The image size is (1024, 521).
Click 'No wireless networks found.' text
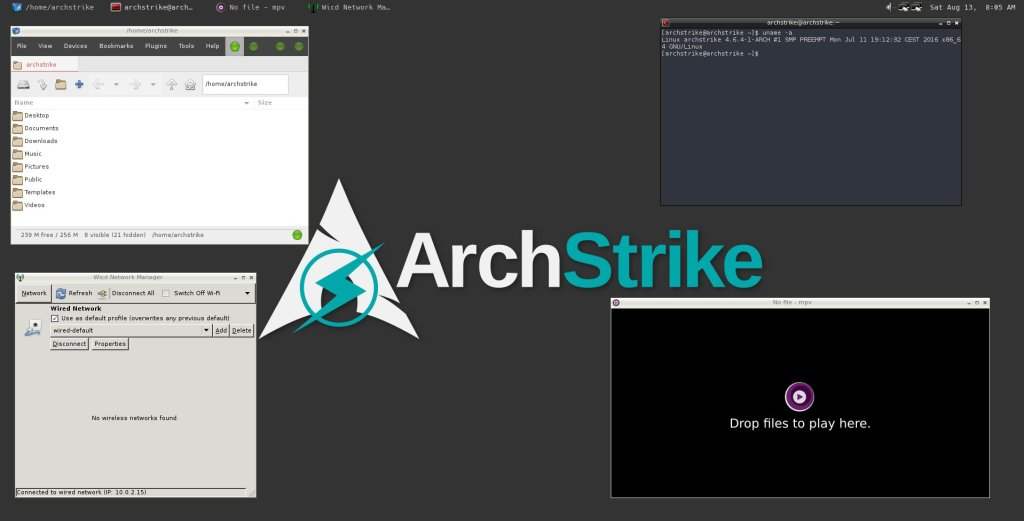[135, 418]
